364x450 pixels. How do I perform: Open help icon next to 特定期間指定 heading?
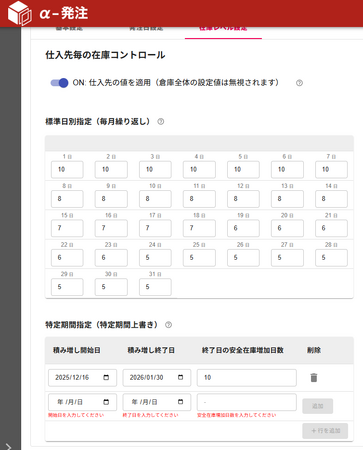[x=169, y=325]
